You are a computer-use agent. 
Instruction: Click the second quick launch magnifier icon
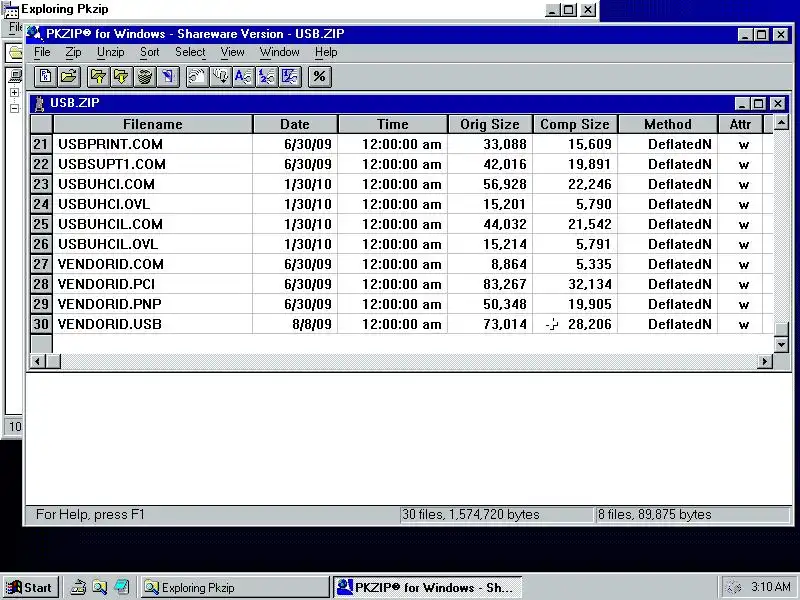[x=100, y=587]
